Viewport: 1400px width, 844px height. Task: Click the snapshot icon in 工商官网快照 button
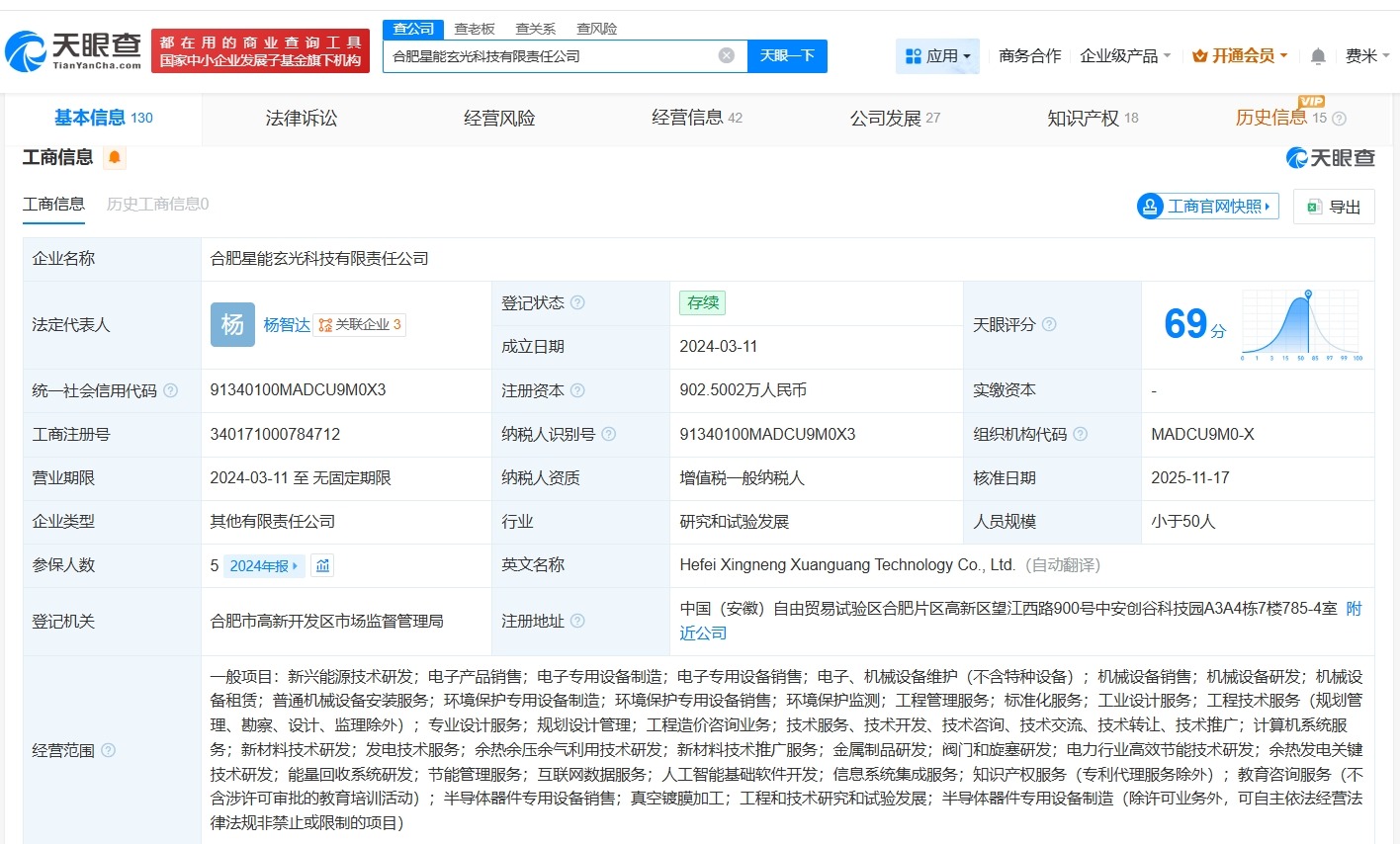(1150, 206)
